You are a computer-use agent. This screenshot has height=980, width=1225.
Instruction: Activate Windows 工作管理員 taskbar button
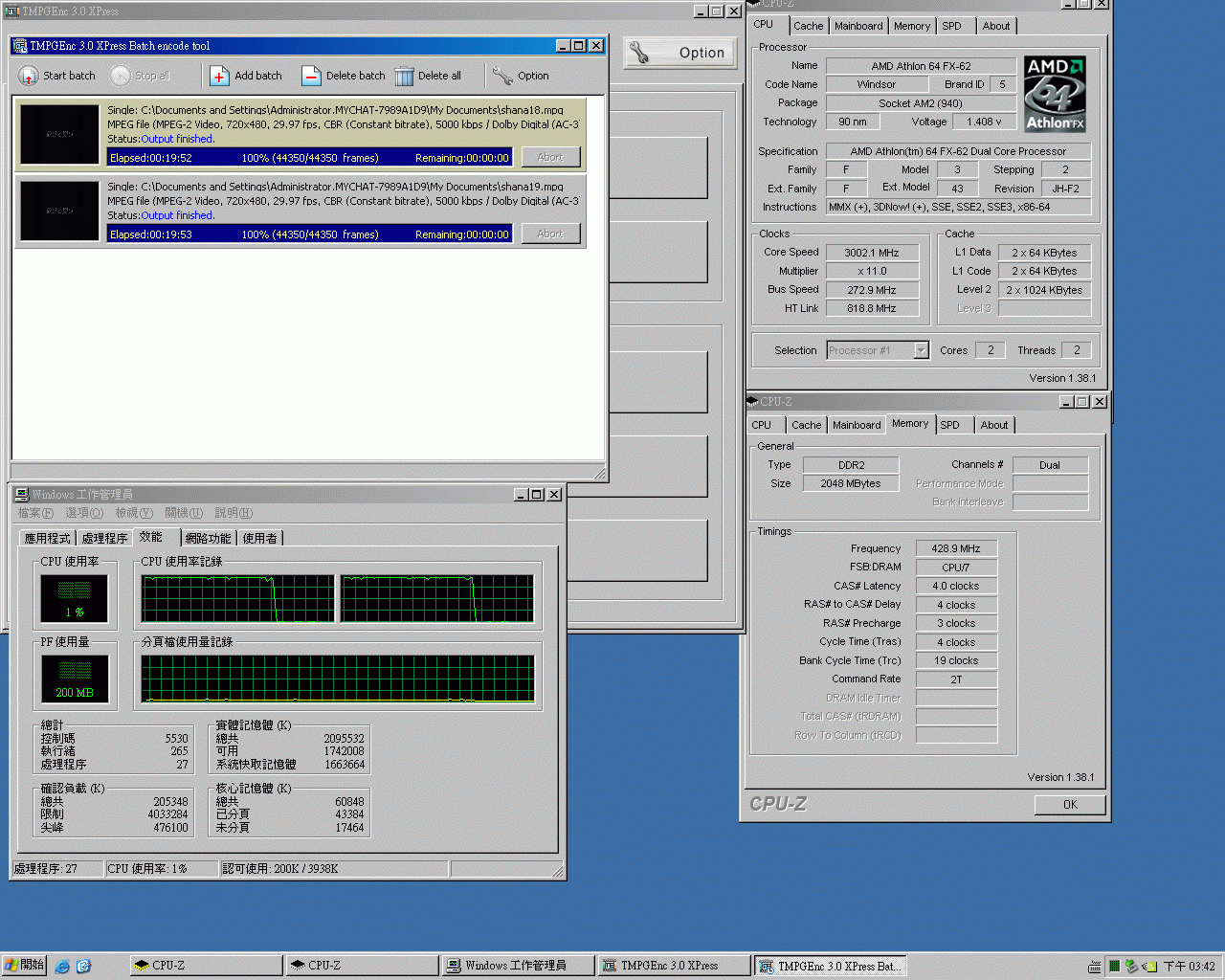click(519, 966)
